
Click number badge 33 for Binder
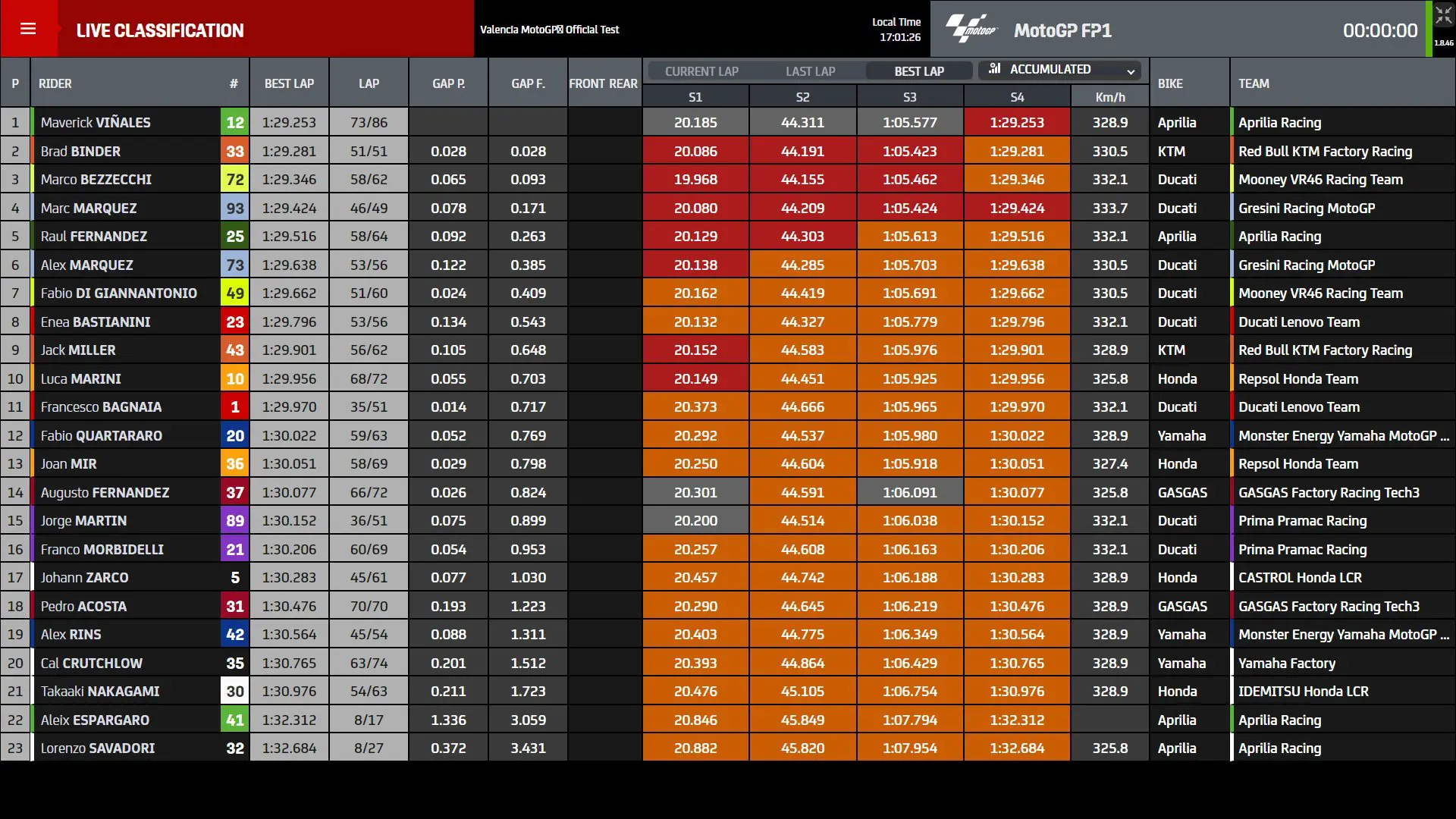(x=235, y=151)
